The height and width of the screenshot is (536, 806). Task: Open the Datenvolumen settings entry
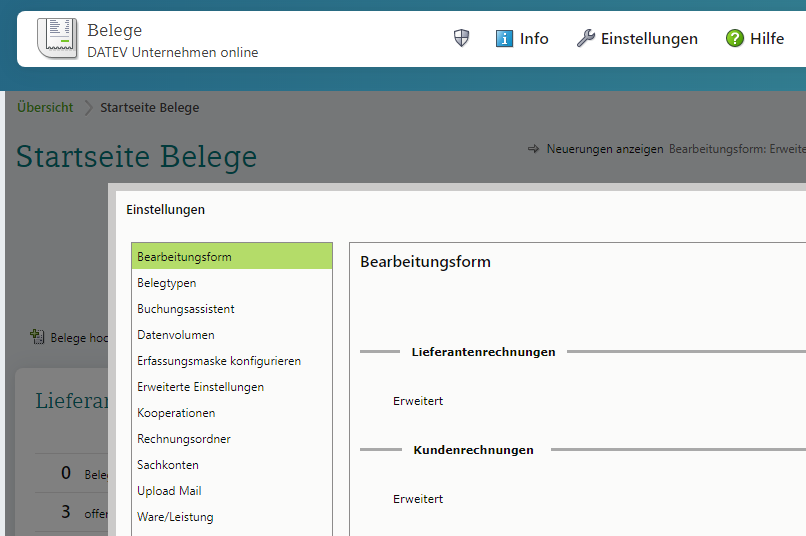click(x=176, y=335)
